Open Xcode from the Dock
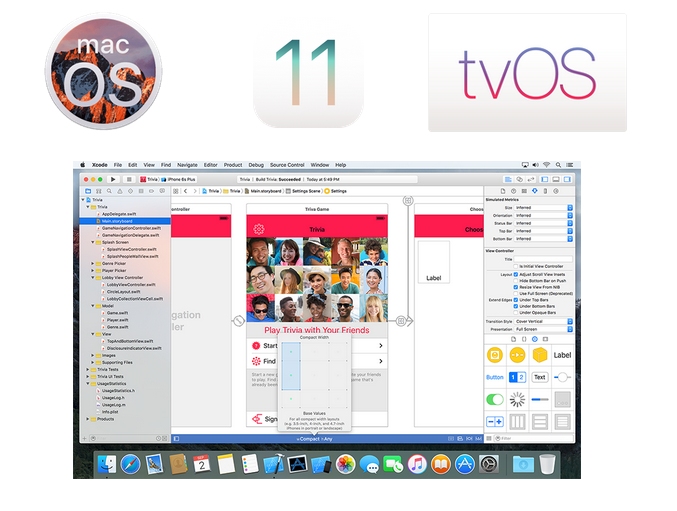The height and width of the screenshot is (511, 677). [274, 464]
